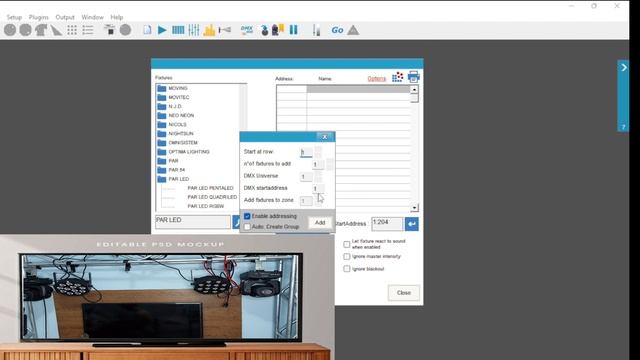
Task: Click the printer icon in fixture dialog
Action: pyautogui.click(x=413, y=77)
